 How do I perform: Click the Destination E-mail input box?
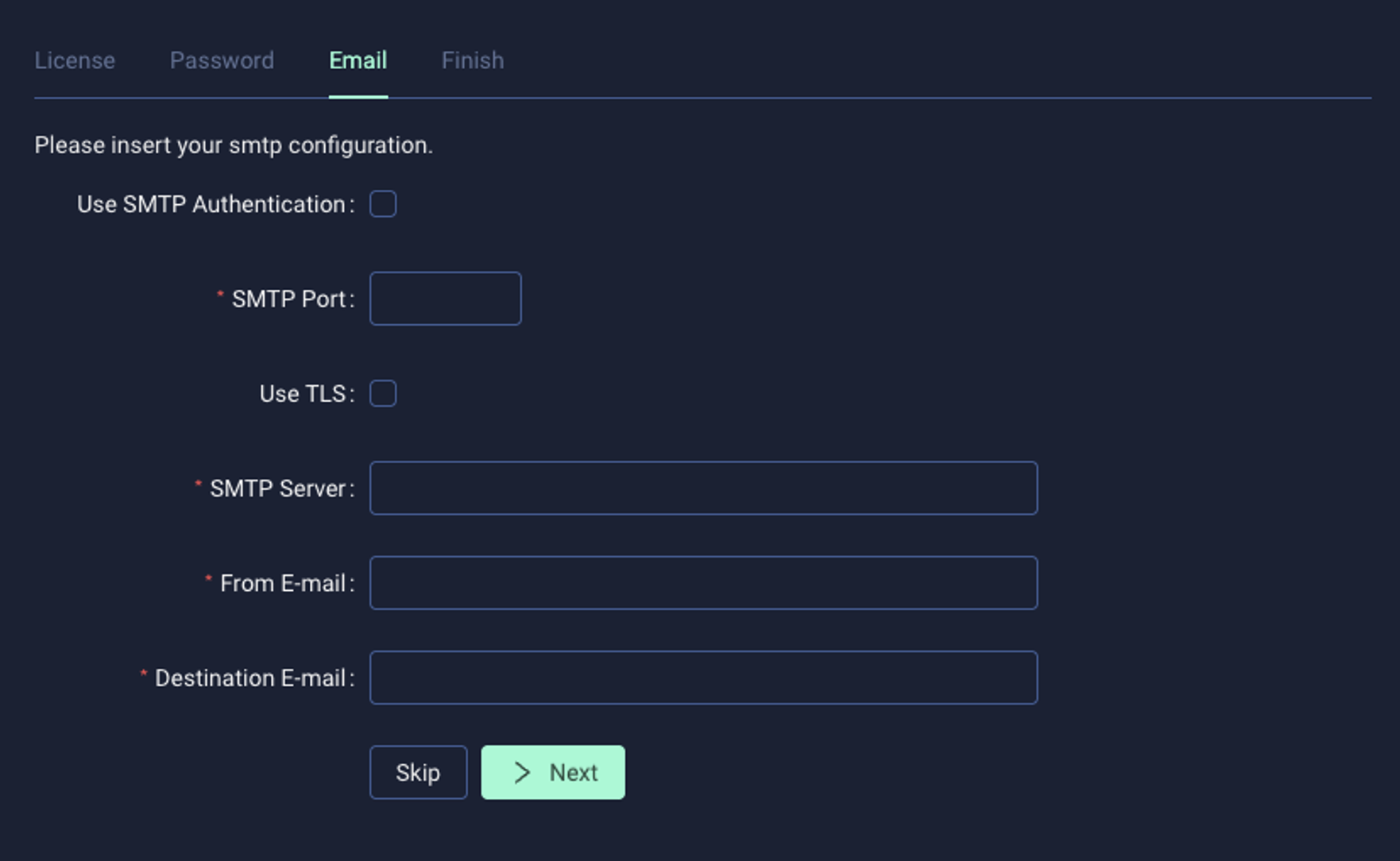[703, 678]
